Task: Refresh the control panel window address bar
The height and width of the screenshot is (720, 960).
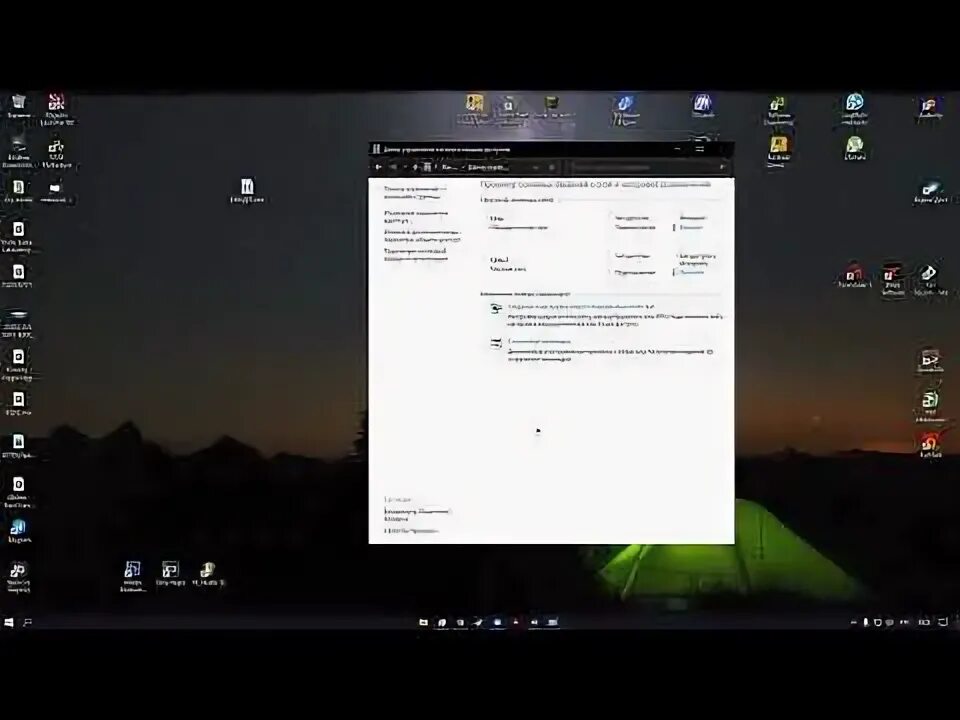Action: coord(552,167)
